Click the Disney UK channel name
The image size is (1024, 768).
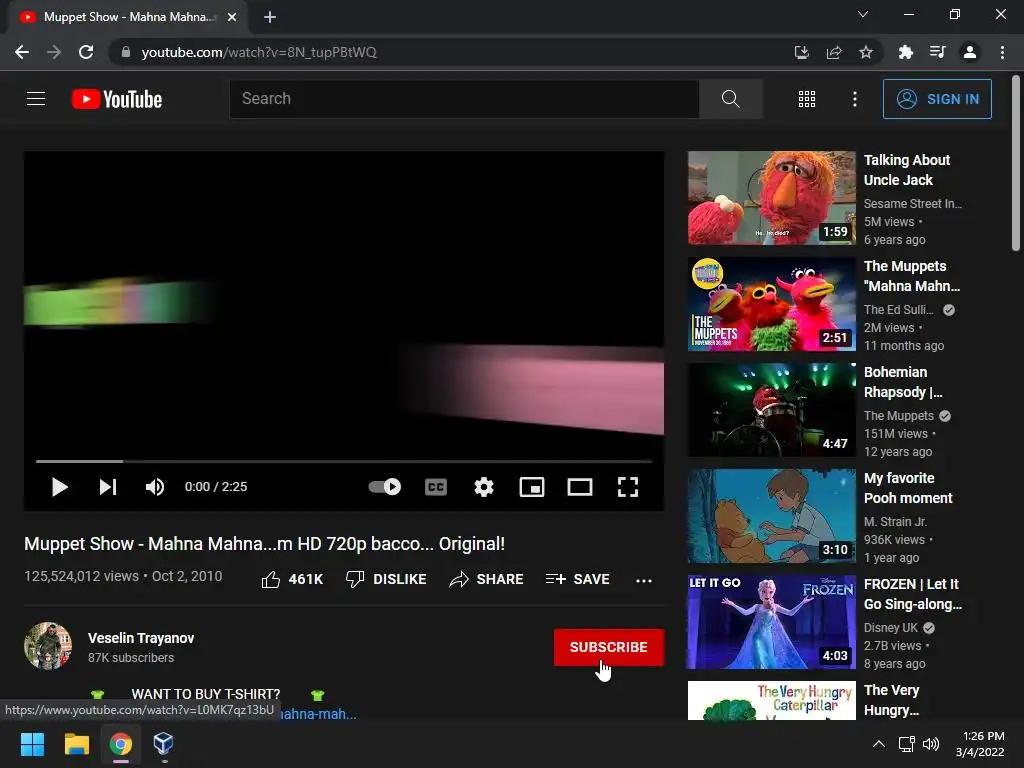pos(891,628)
